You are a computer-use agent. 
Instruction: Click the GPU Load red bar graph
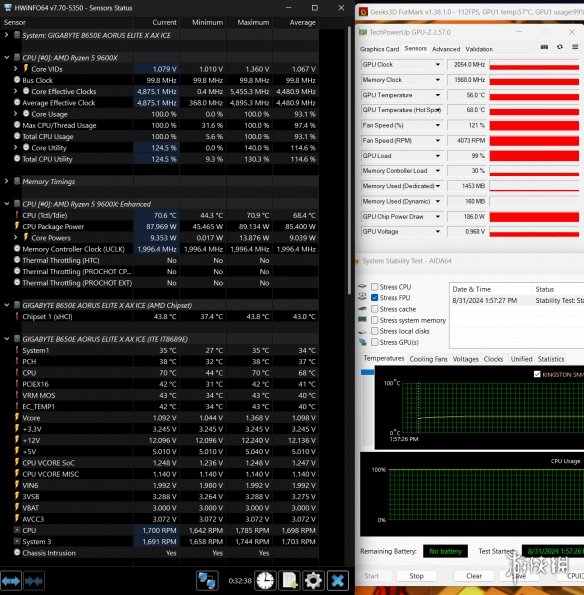534,156
